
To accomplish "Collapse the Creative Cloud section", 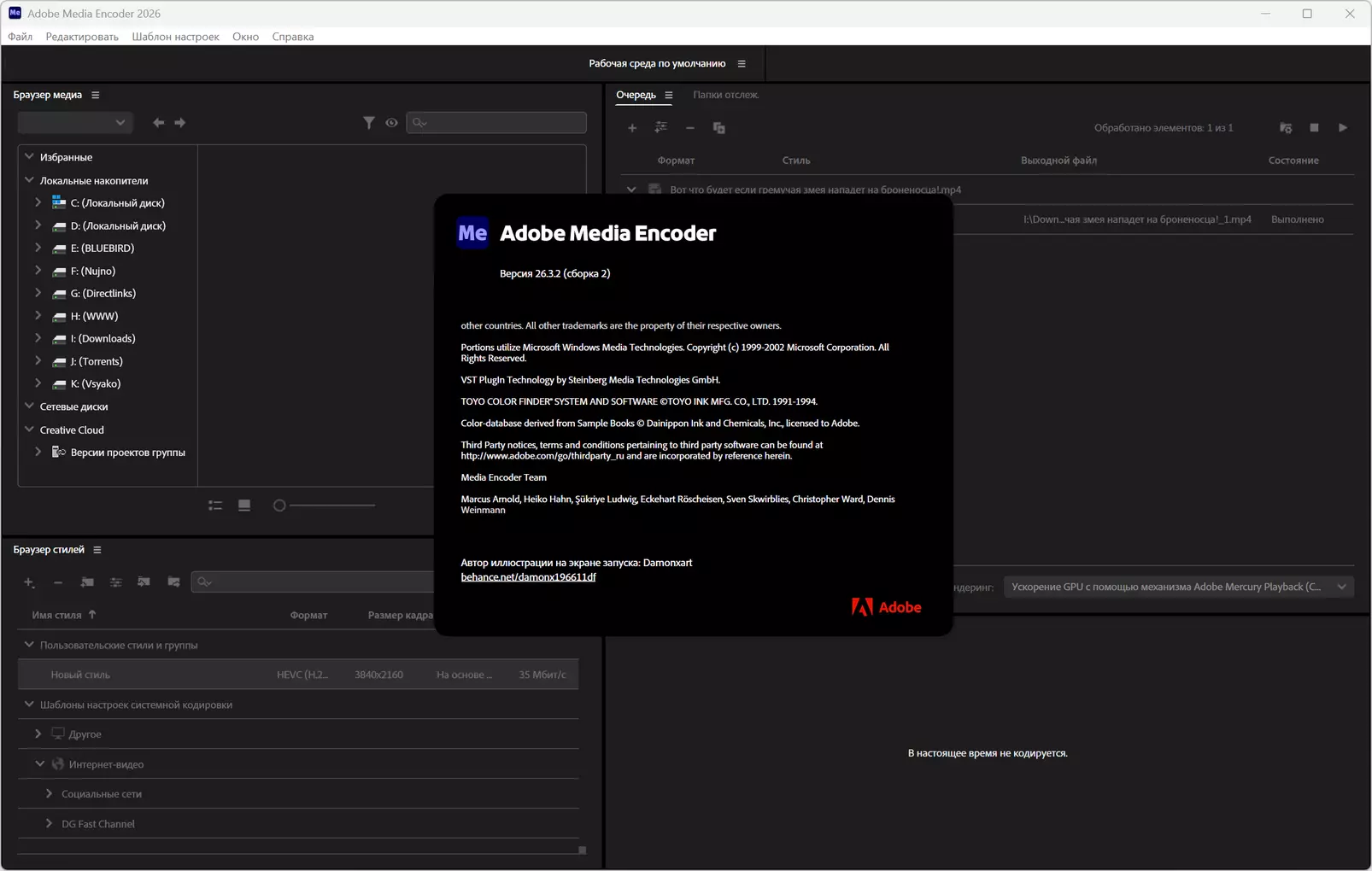I will 29,430.
